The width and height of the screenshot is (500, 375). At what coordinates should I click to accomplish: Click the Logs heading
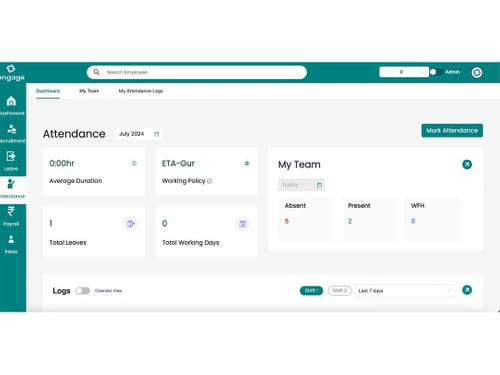[61, 291]
